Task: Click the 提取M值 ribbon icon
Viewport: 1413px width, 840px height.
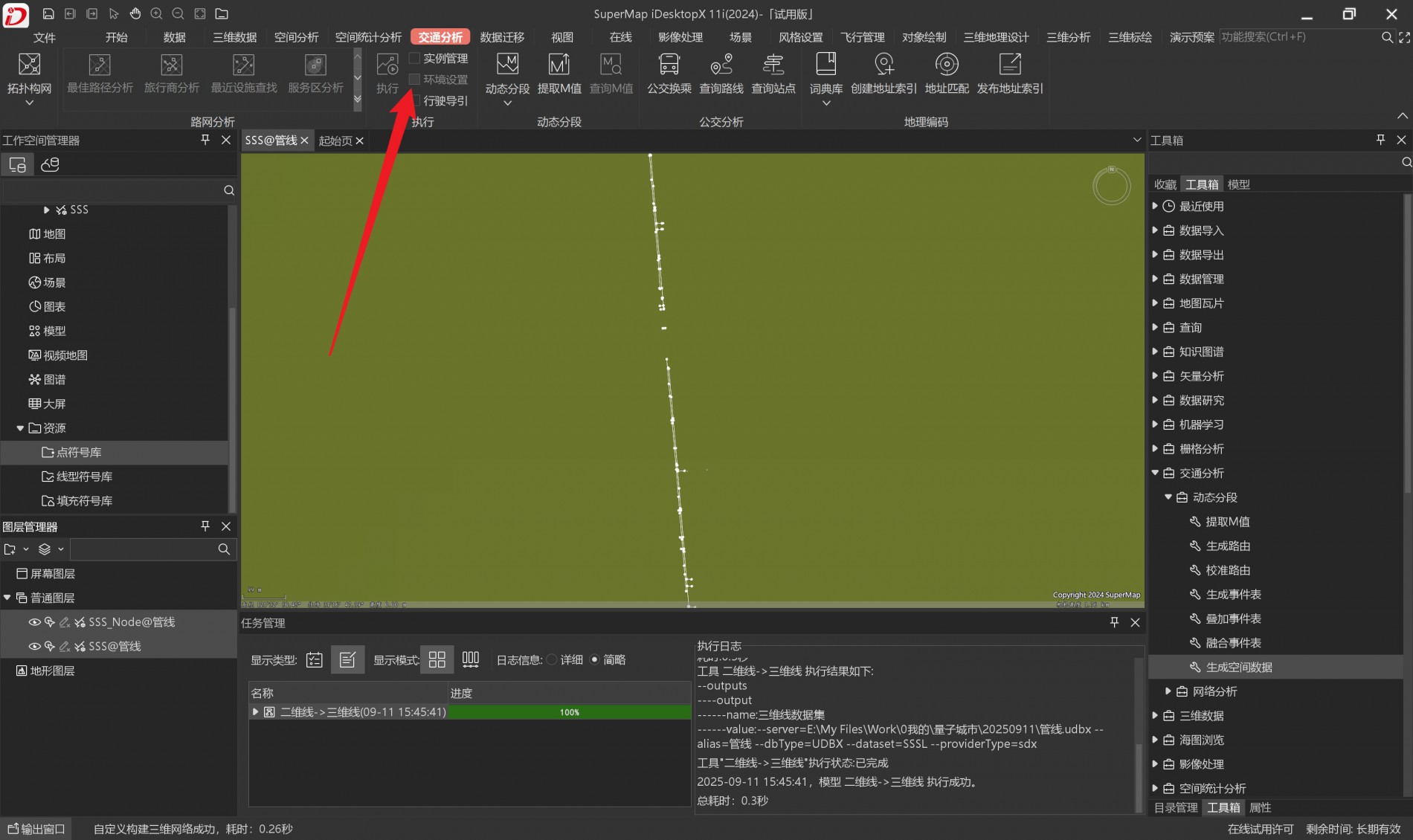Action: (x=559, y=66)
